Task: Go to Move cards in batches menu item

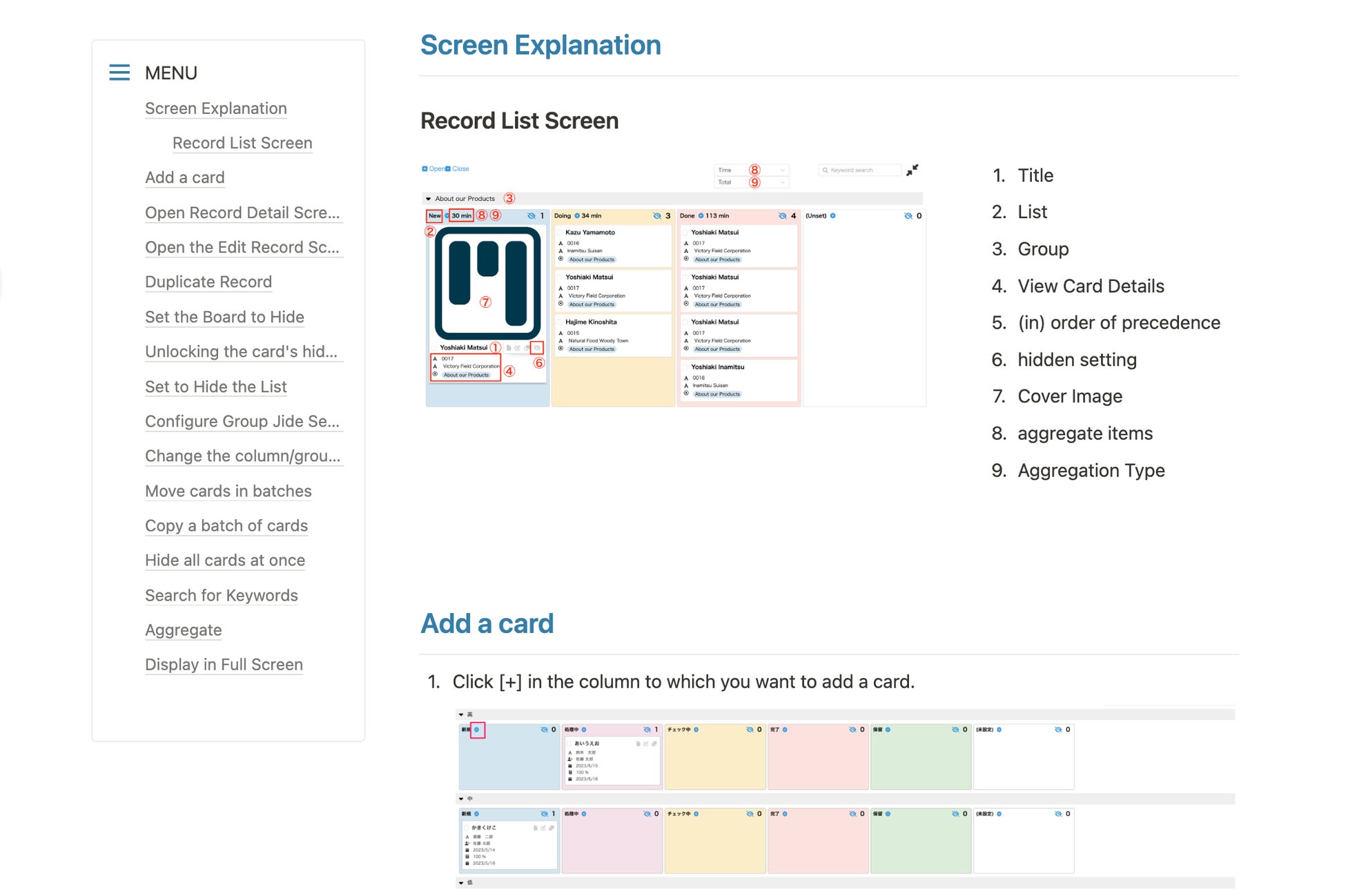Action: coord(228,491)
